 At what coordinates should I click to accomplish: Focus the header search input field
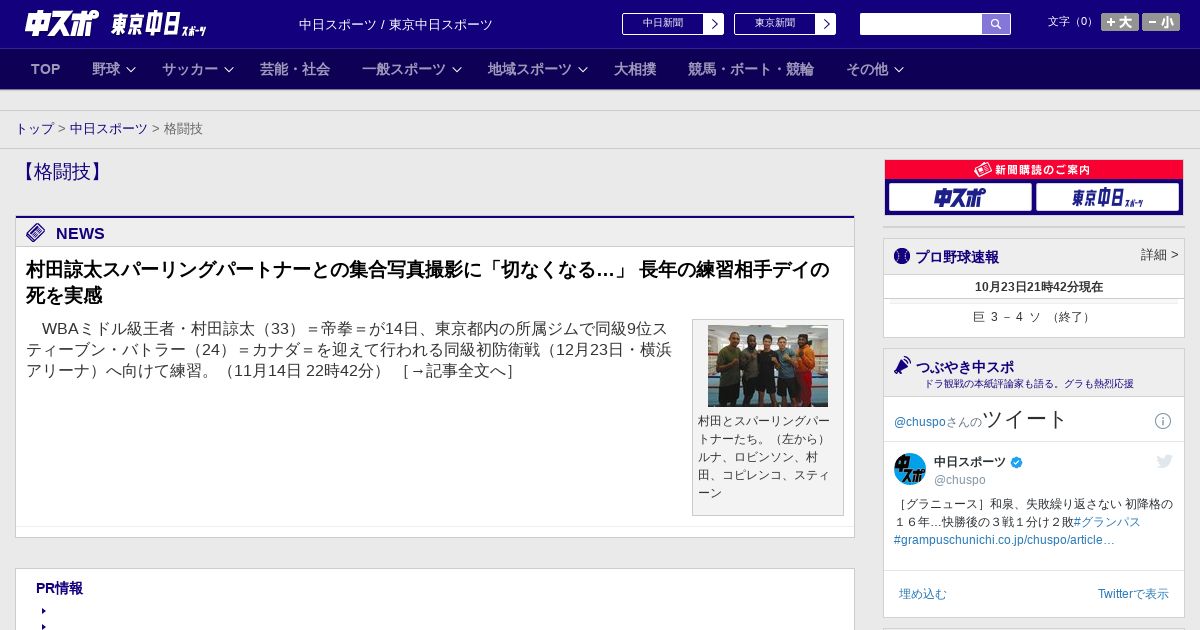[x=921, y=24]
